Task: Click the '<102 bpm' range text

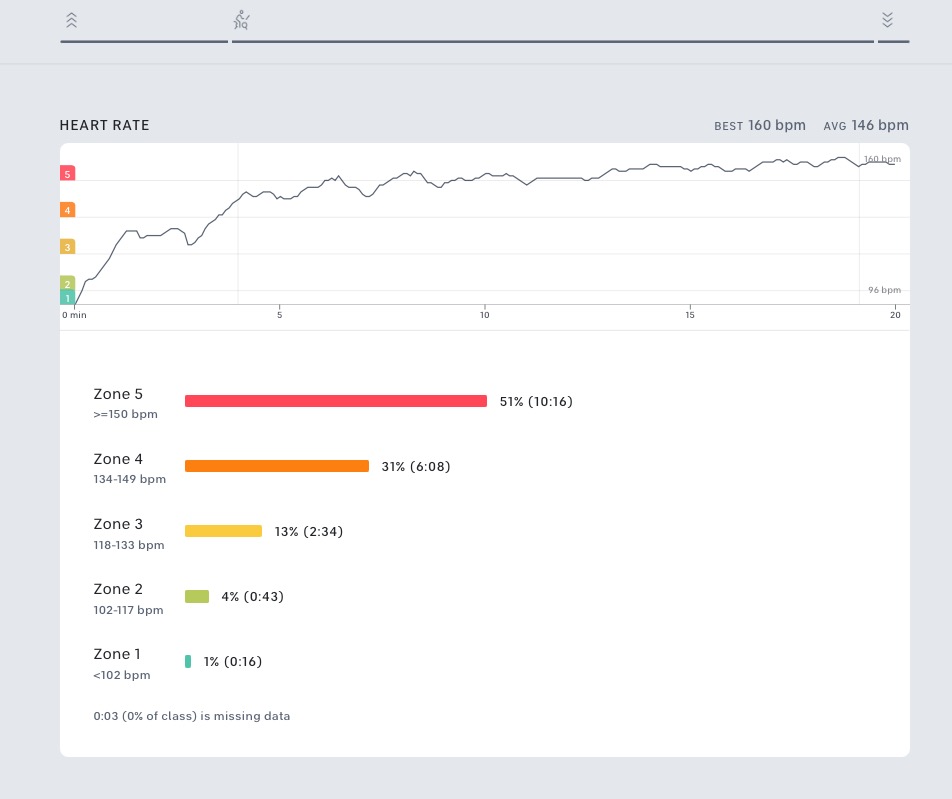Action: coord(121,675)
